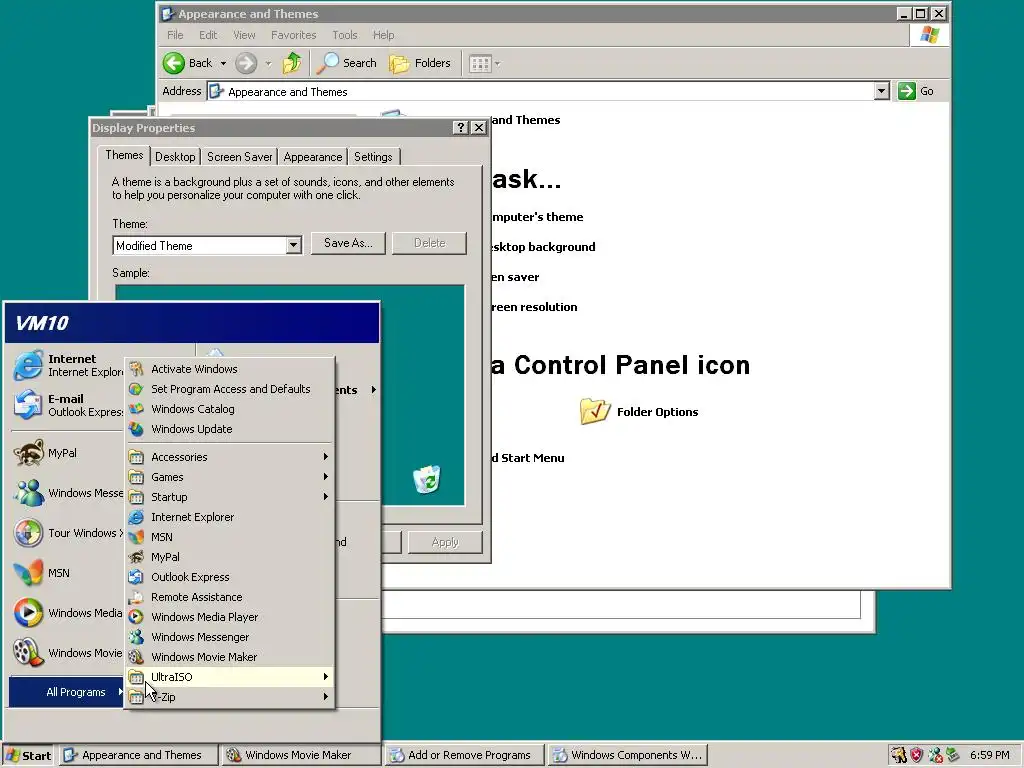Open Outlook Express from programs list

click(x=230, y=577)
